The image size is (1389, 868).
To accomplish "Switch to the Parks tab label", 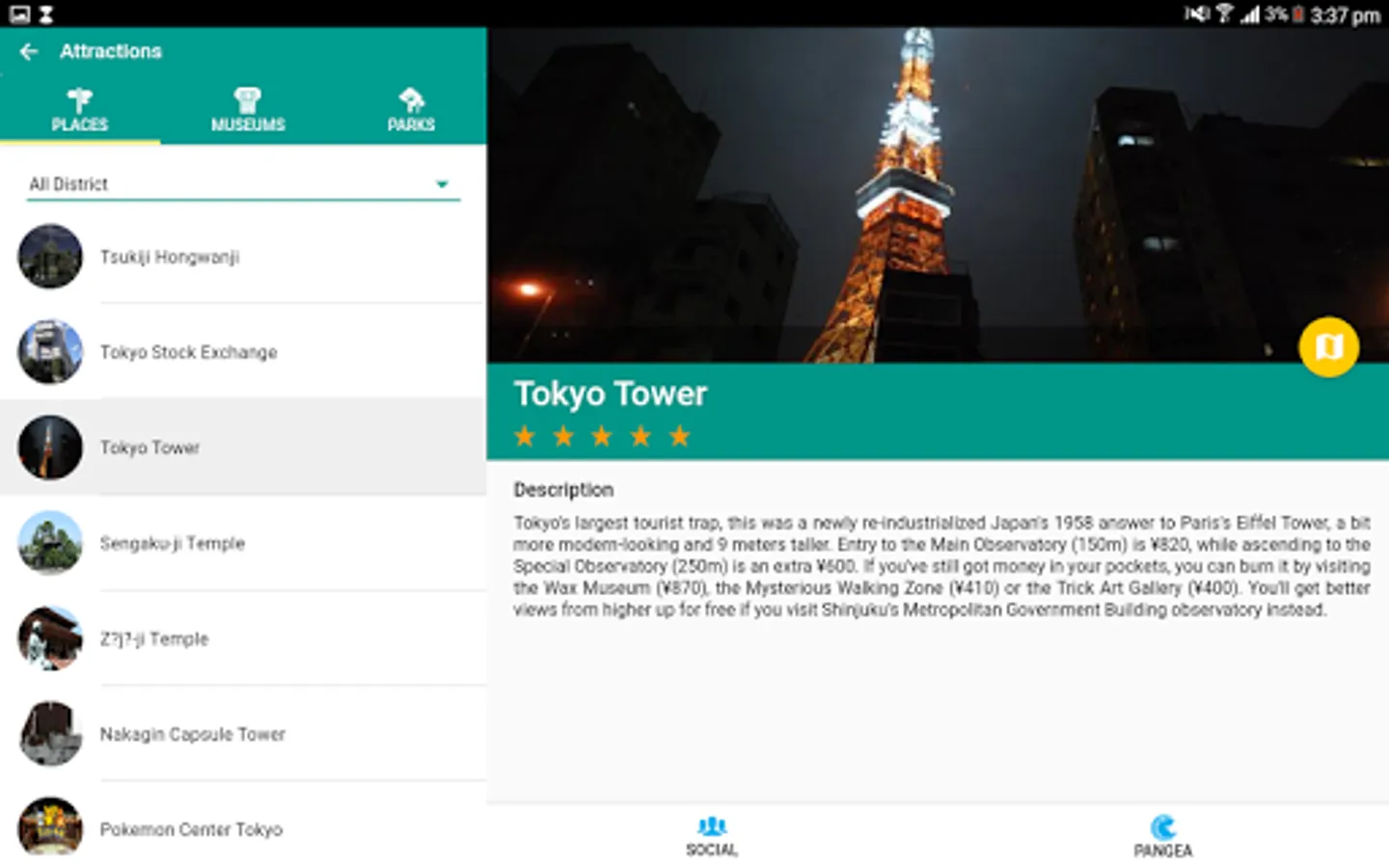I will [x=411, y=125].
